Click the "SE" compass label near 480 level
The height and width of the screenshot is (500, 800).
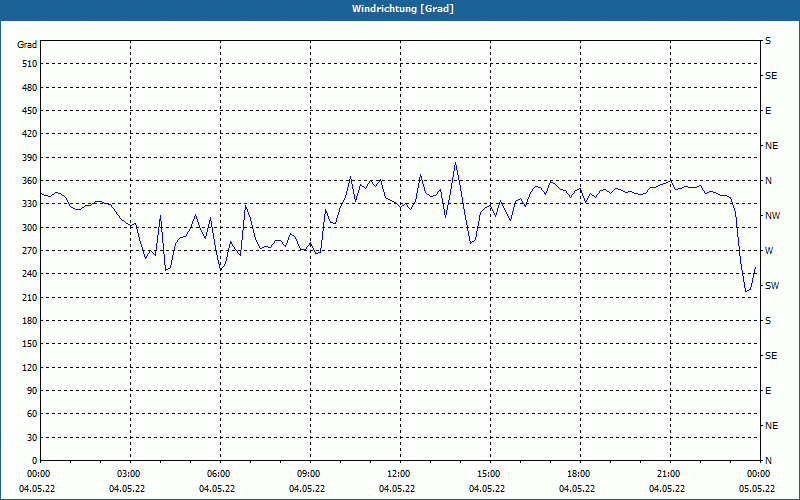tap(771, 76)
